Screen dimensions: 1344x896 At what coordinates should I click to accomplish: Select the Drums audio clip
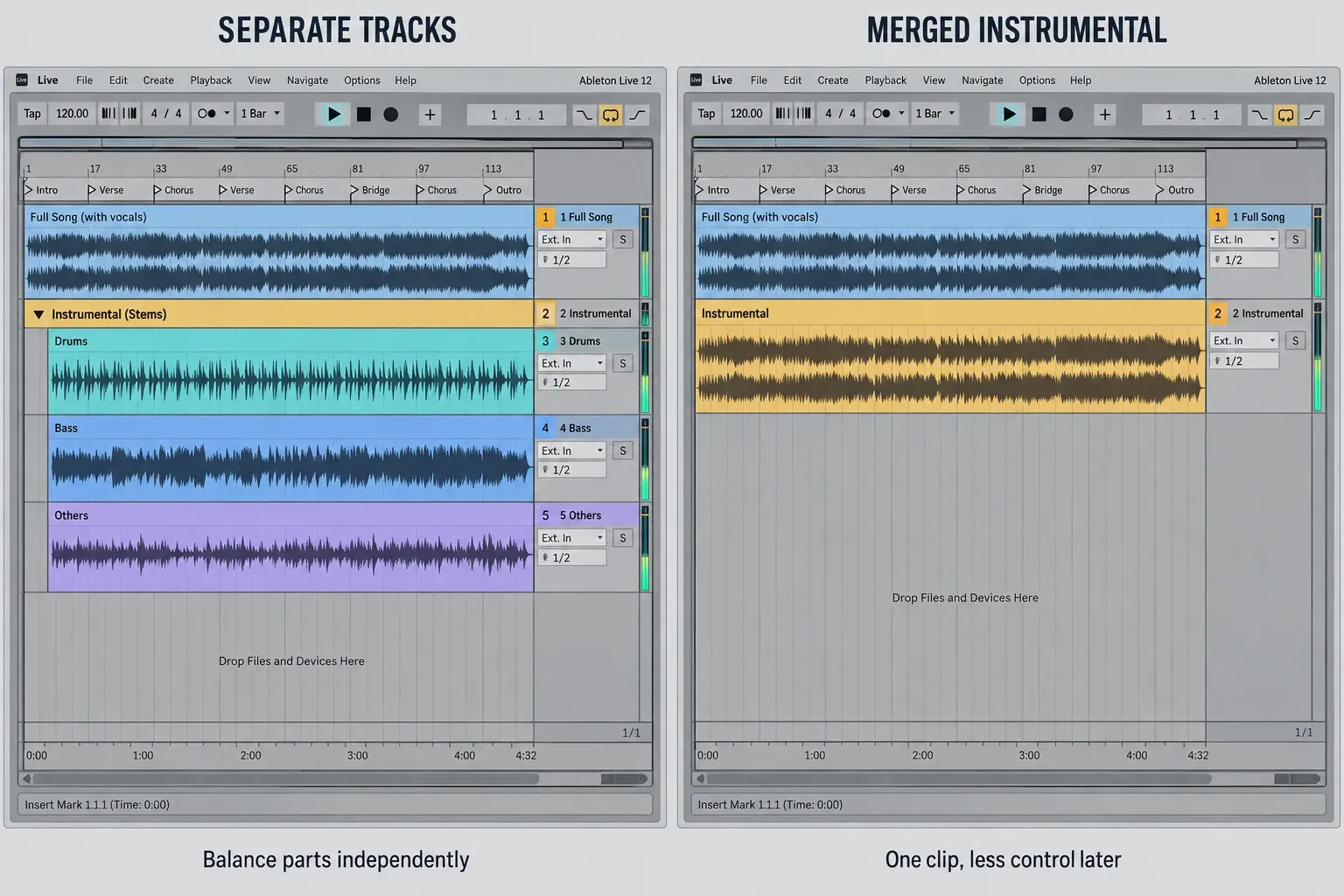point(290,372)
